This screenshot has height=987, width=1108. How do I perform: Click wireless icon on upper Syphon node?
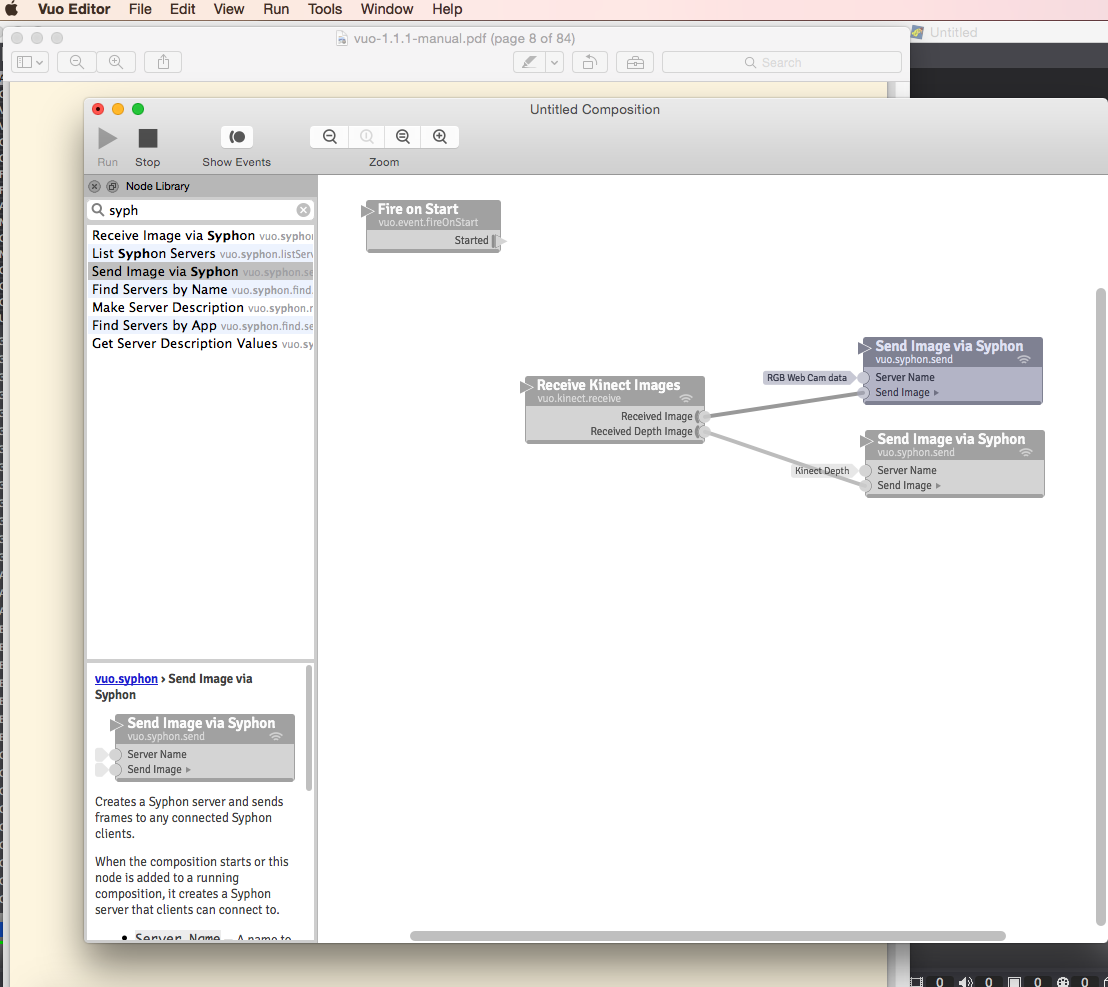[x=1023, y=360]
